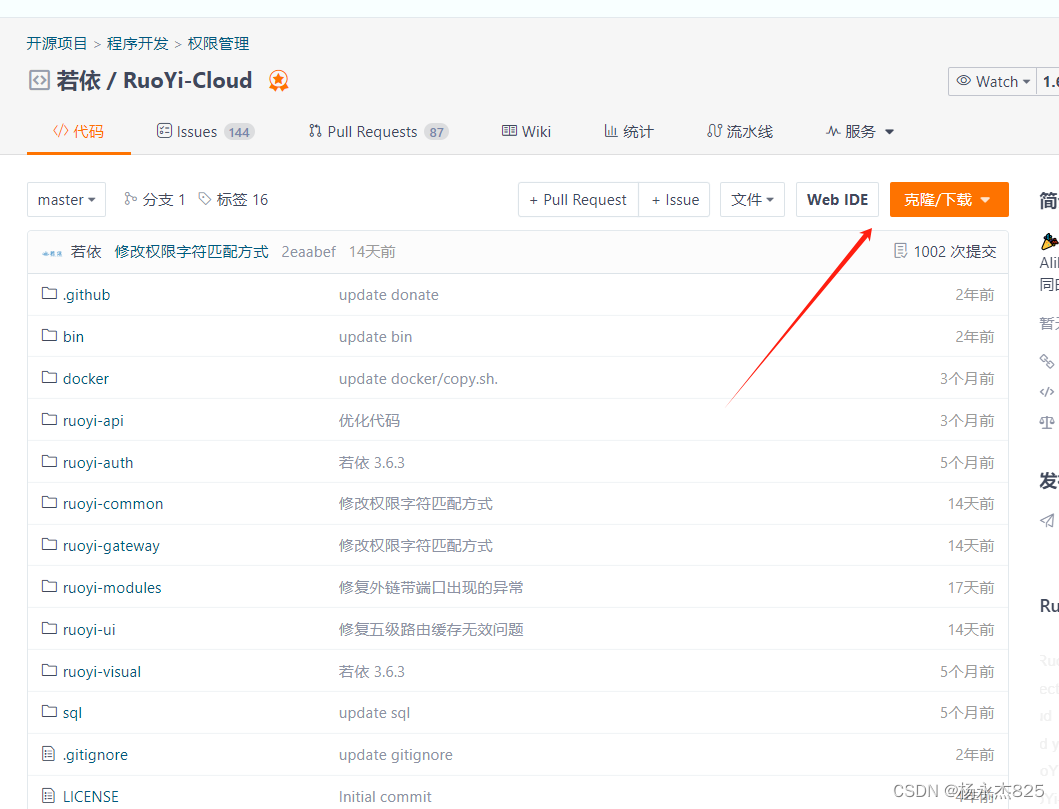Open commit message update gitignore

pyautogui.click(x=395, y=754)
